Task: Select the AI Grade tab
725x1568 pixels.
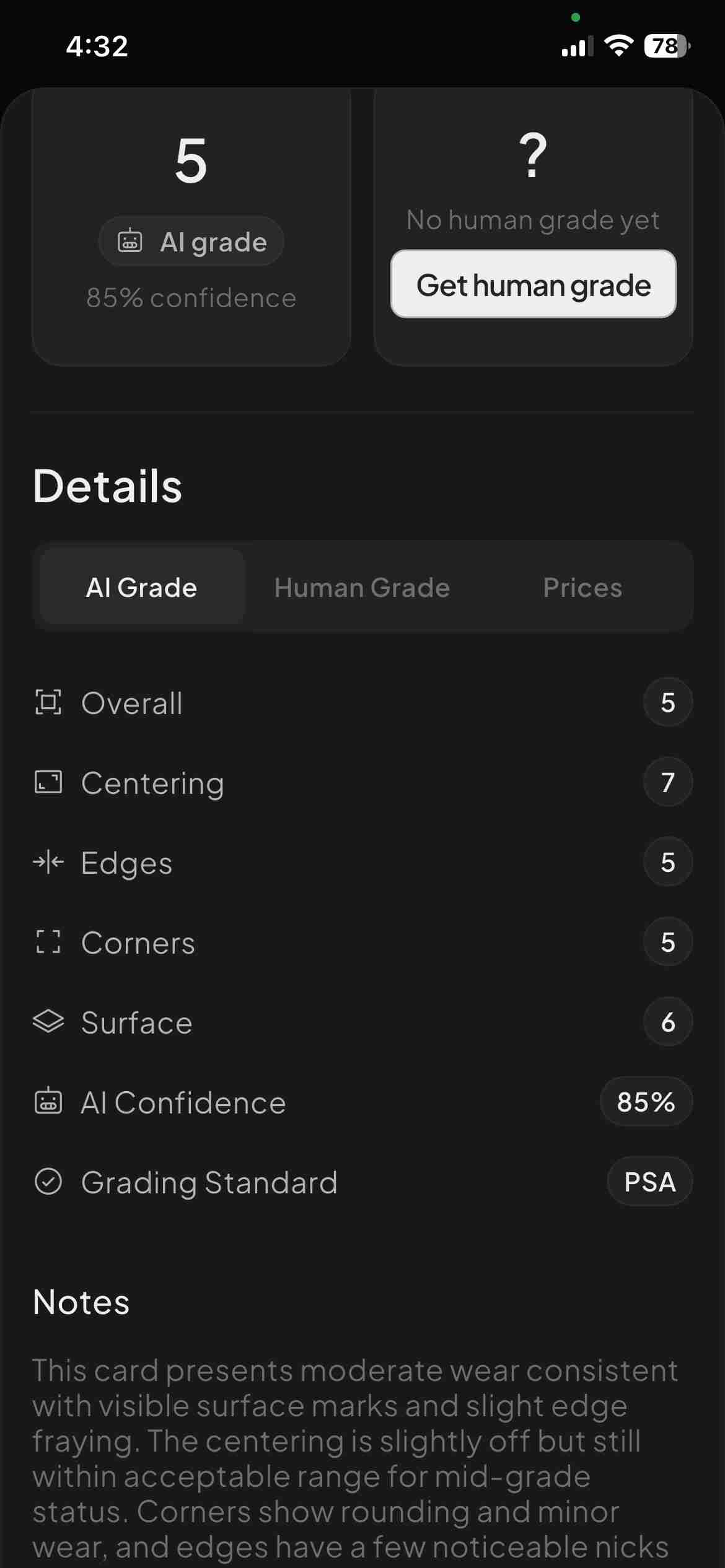Action: click(x=142, y=587)
